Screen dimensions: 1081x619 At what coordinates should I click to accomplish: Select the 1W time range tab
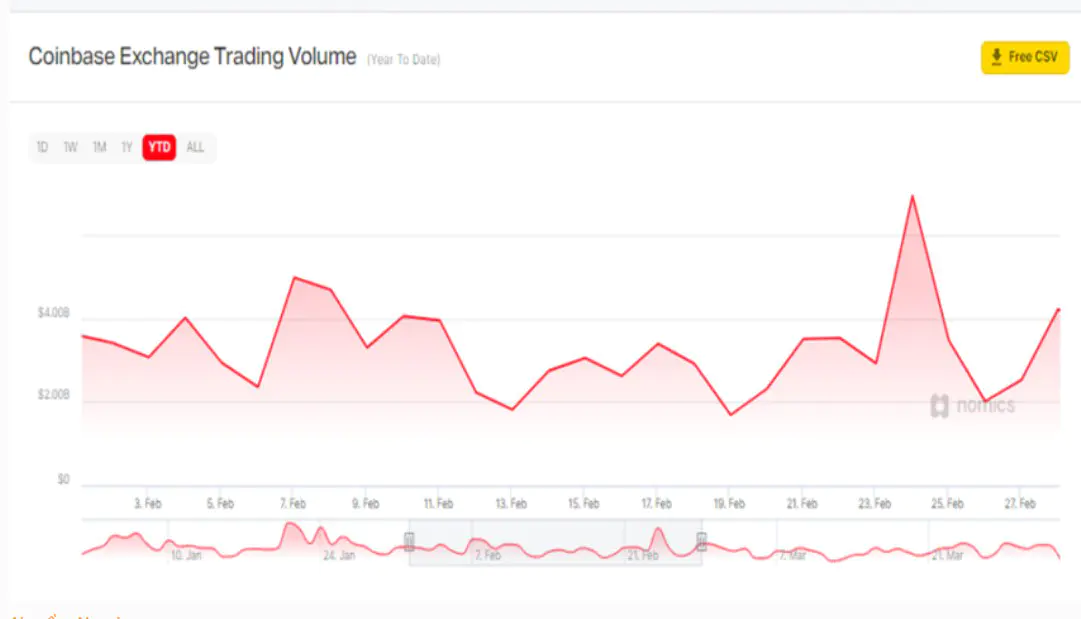click(x=70, y=147)
